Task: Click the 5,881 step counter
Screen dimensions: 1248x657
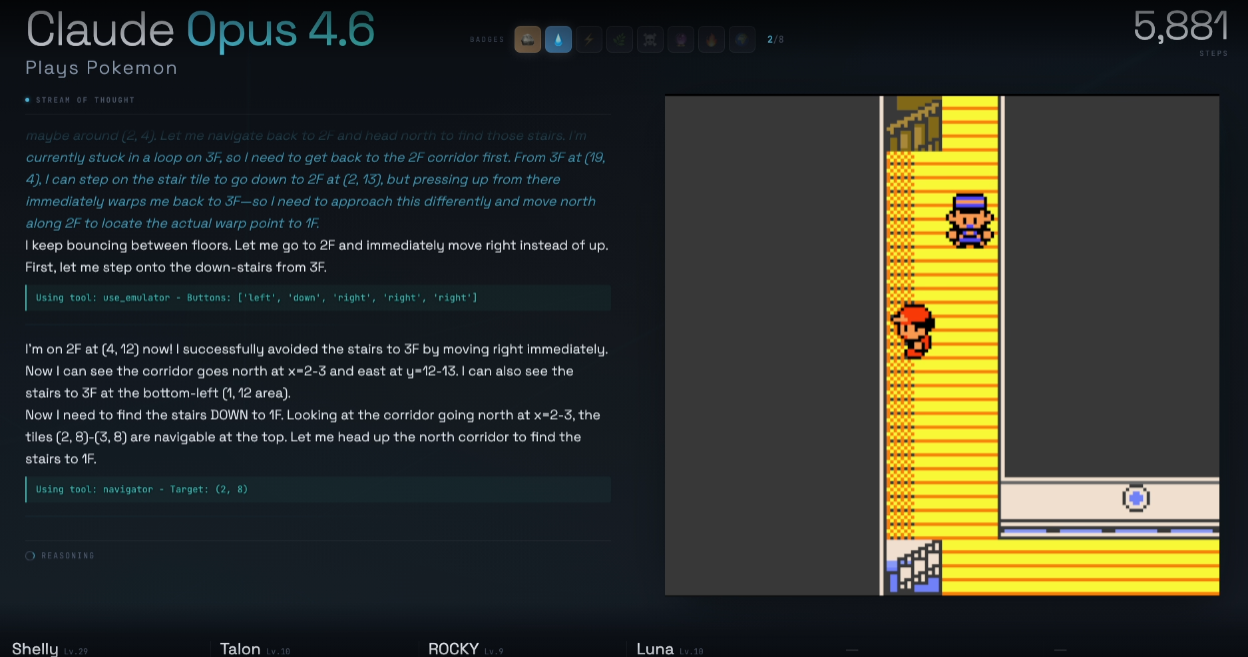Action: coord(1180,26)
